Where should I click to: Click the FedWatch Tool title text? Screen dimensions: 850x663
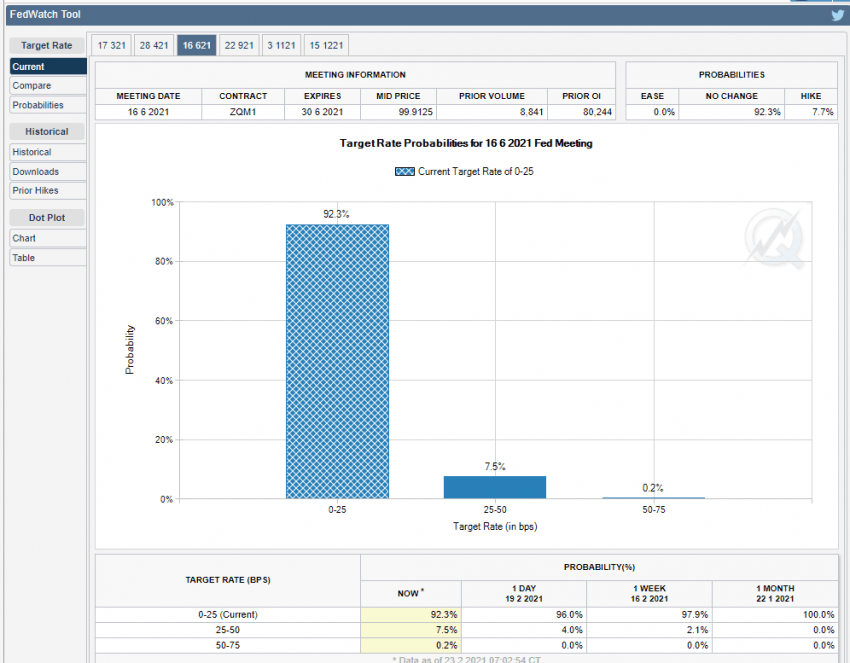(45, 15)
